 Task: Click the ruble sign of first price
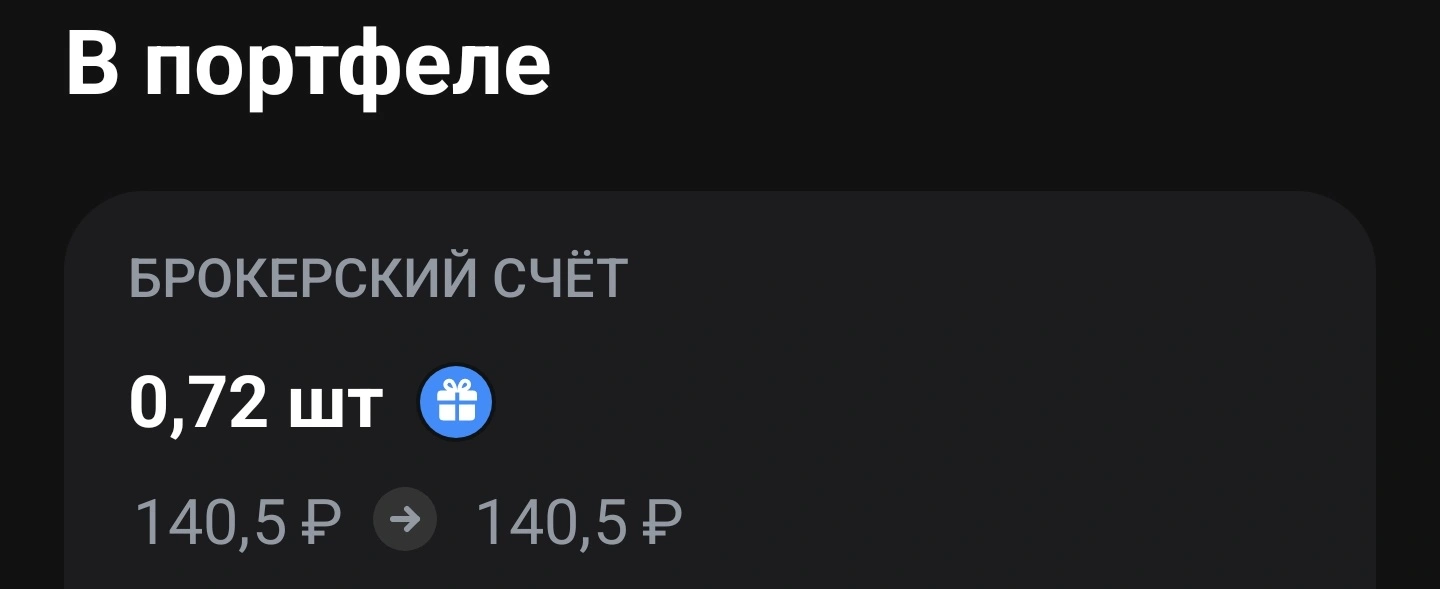tap(320, 522)
